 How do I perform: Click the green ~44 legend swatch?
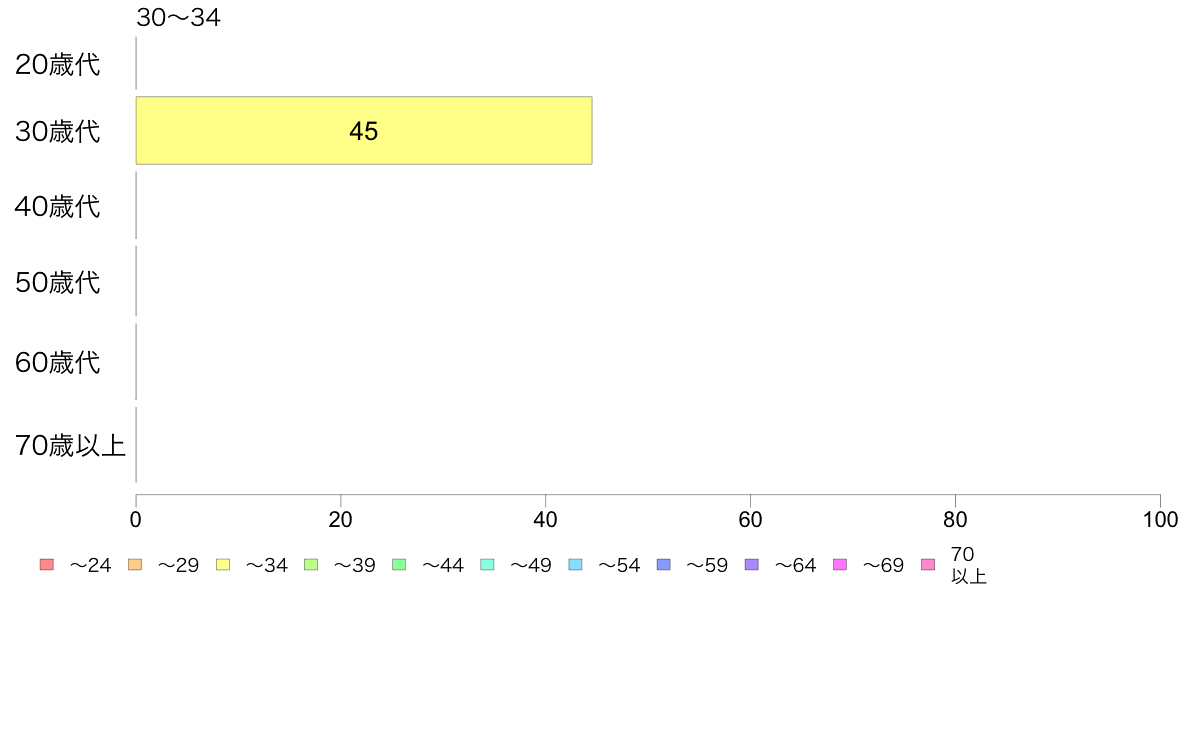coord(399,565)
